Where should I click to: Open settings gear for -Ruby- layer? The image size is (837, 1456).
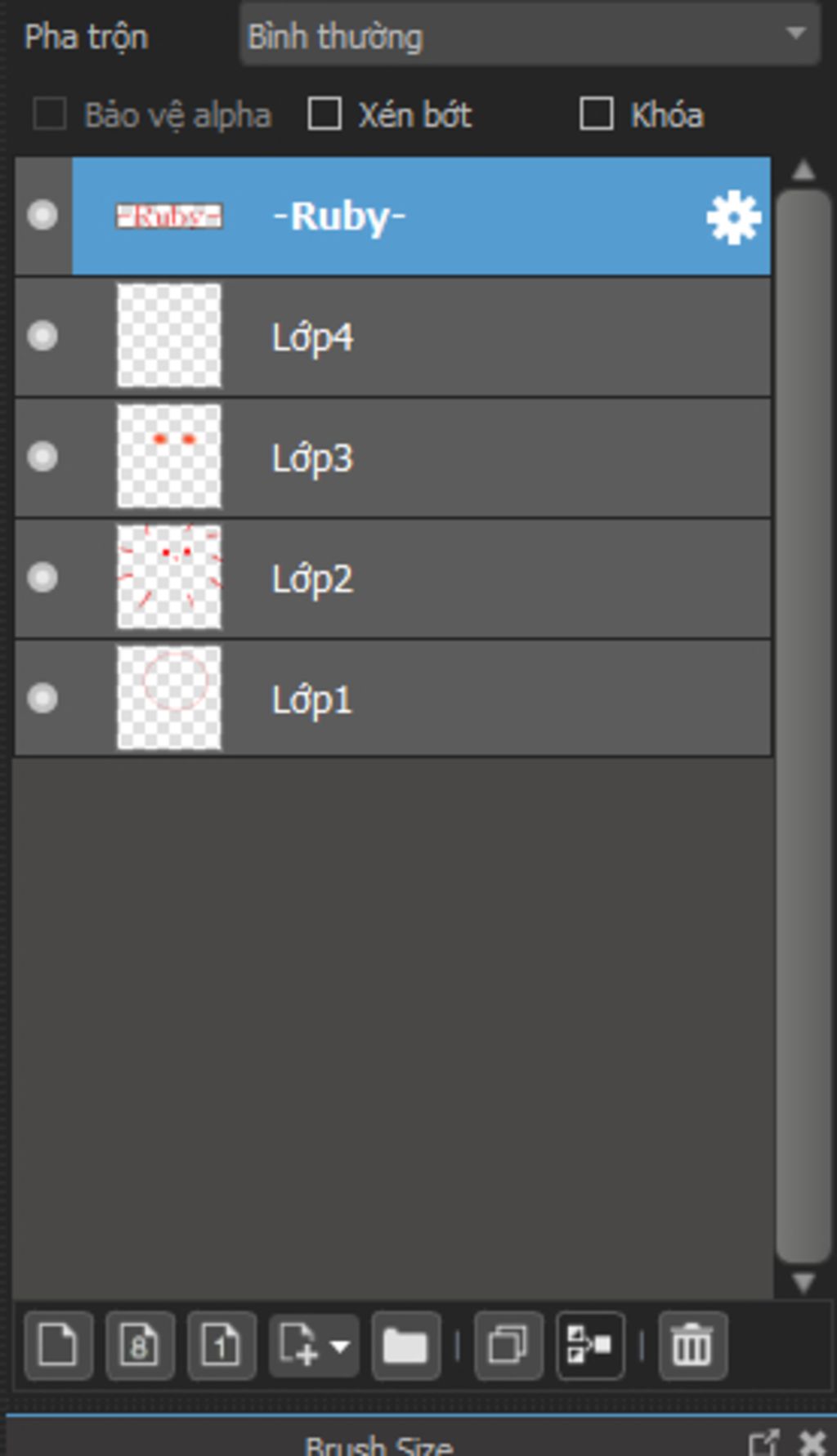pyautogui.click(x=733, y=217)
